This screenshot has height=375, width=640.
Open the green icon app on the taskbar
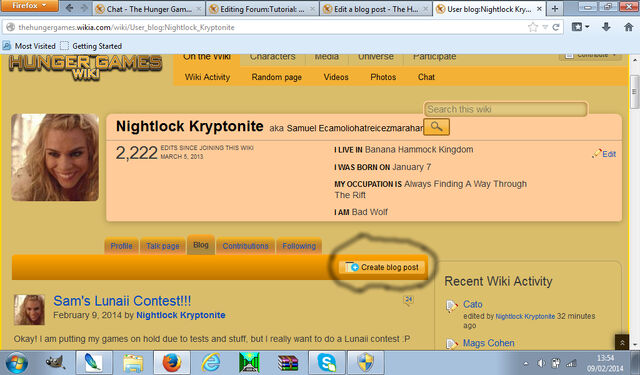point(249,362)
